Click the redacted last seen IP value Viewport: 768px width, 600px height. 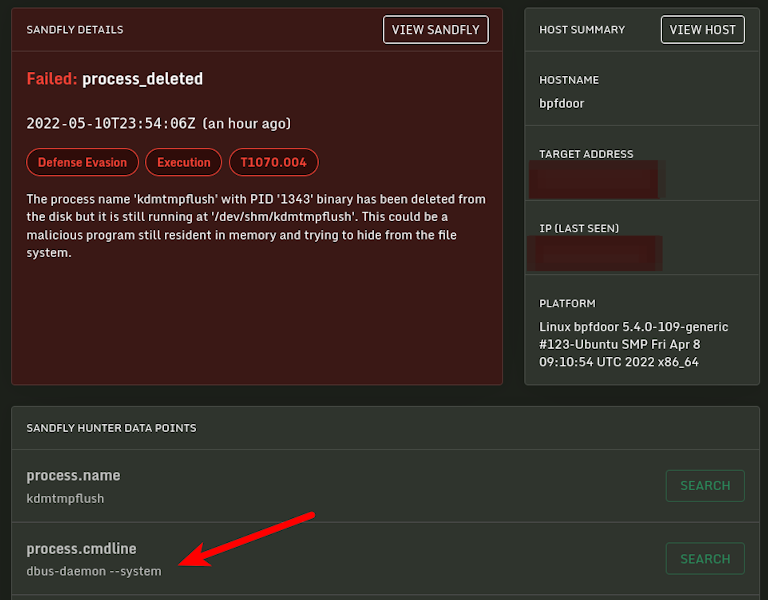point(596,252)
